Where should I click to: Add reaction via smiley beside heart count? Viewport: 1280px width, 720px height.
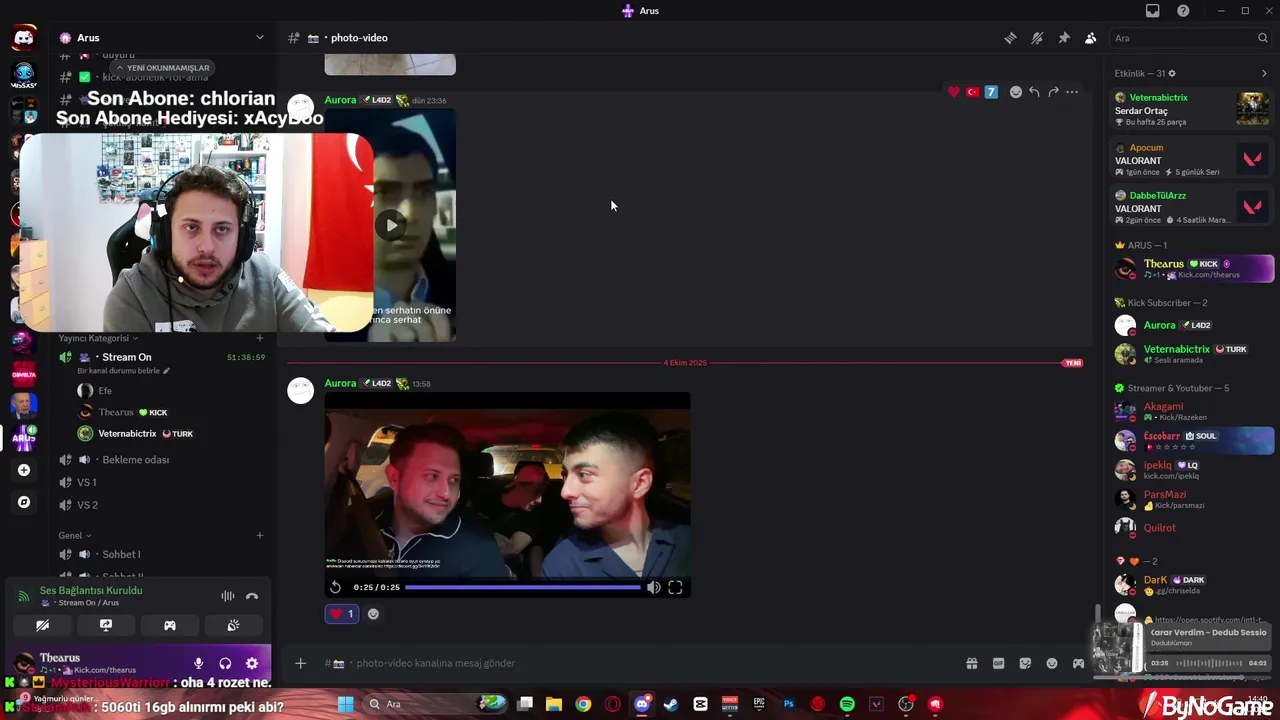373,614
